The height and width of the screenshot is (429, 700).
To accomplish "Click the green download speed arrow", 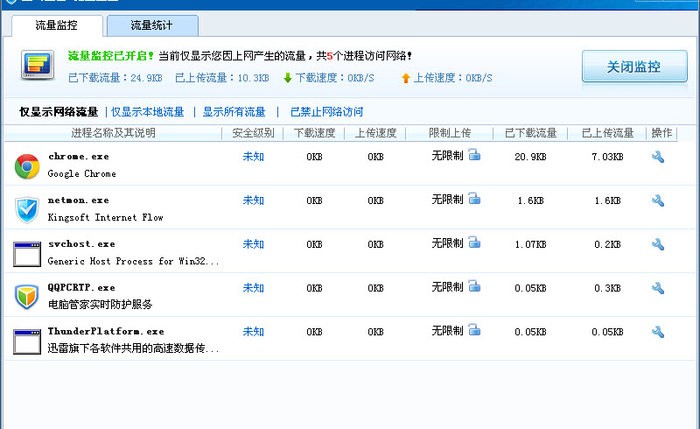I will [x=288, y=78].
